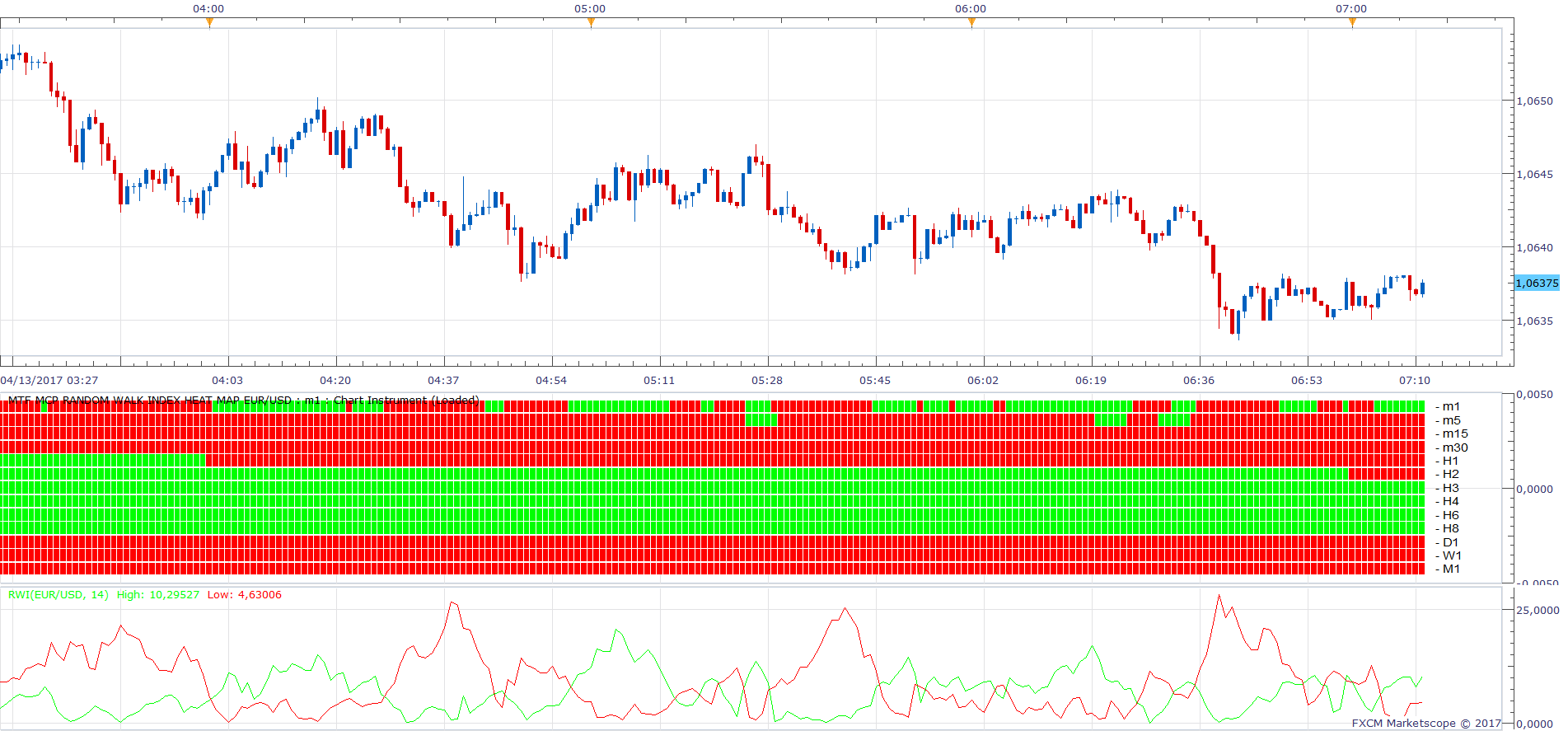
Task: Click the orange 07:00 hour marker triangle
Action: 1352,23
